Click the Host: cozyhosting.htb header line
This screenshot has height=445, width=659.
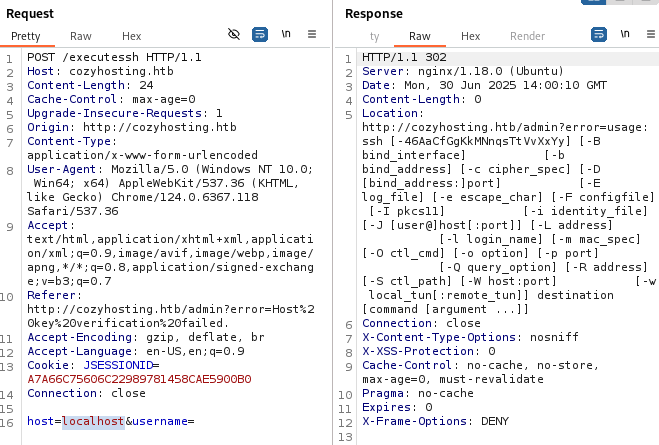click(100, 71)
